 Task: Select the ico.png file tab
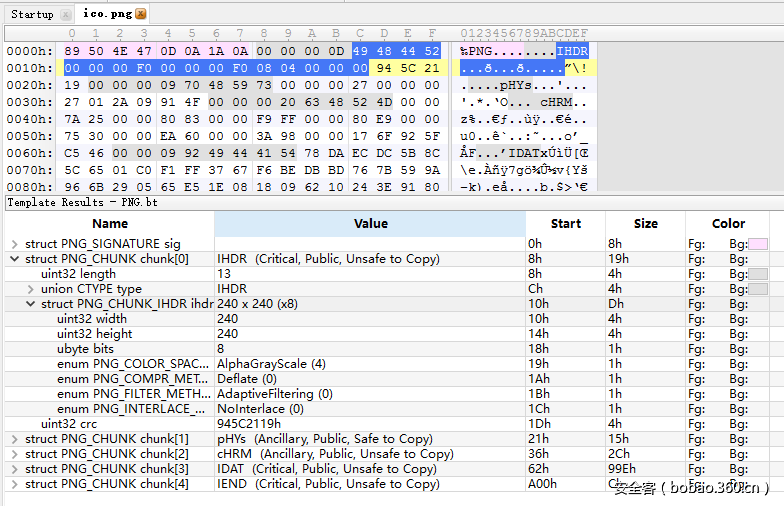[106, 14]
